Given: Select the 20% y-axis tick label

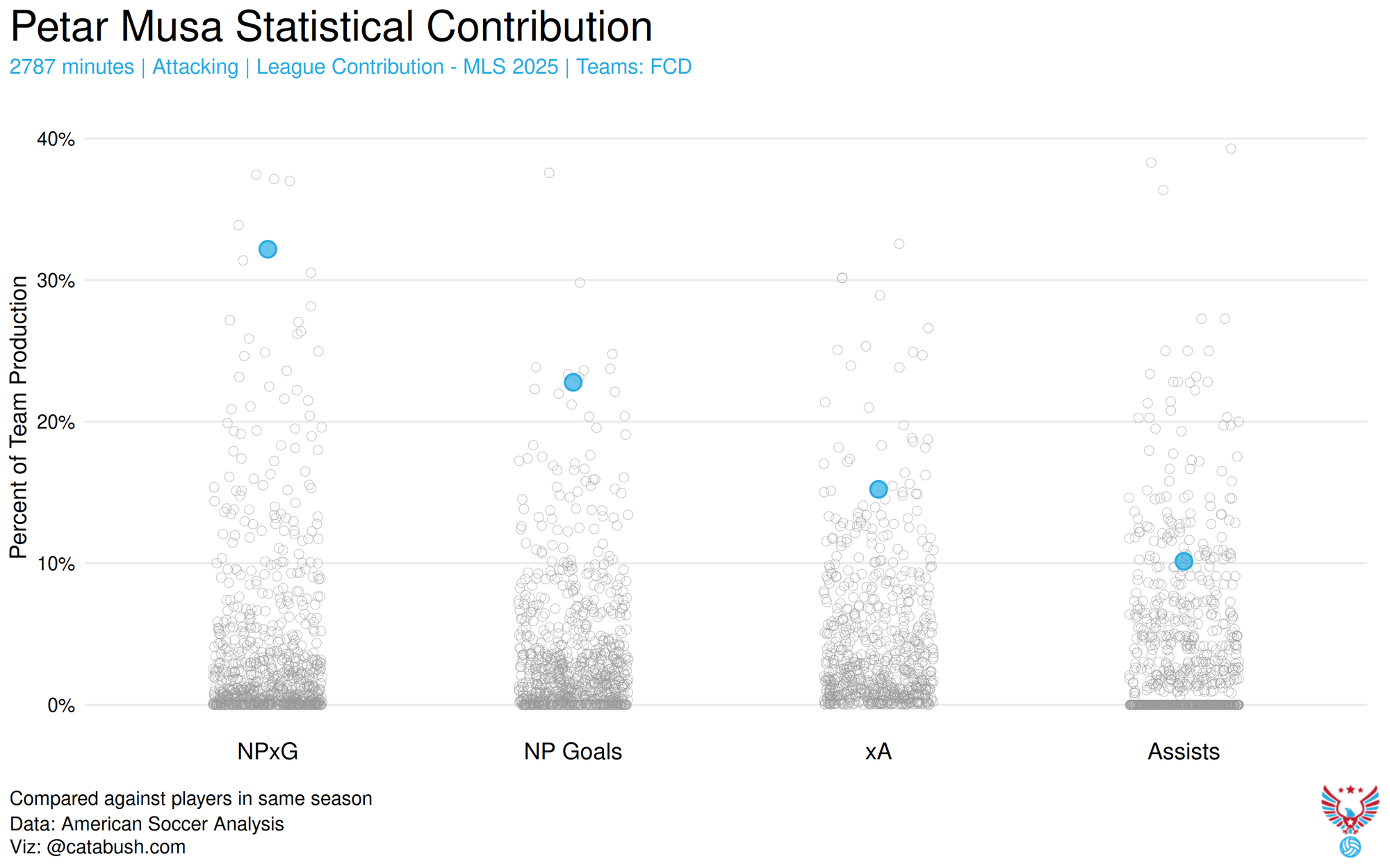Looking at the screenshot, I should [x=56, y=423].
